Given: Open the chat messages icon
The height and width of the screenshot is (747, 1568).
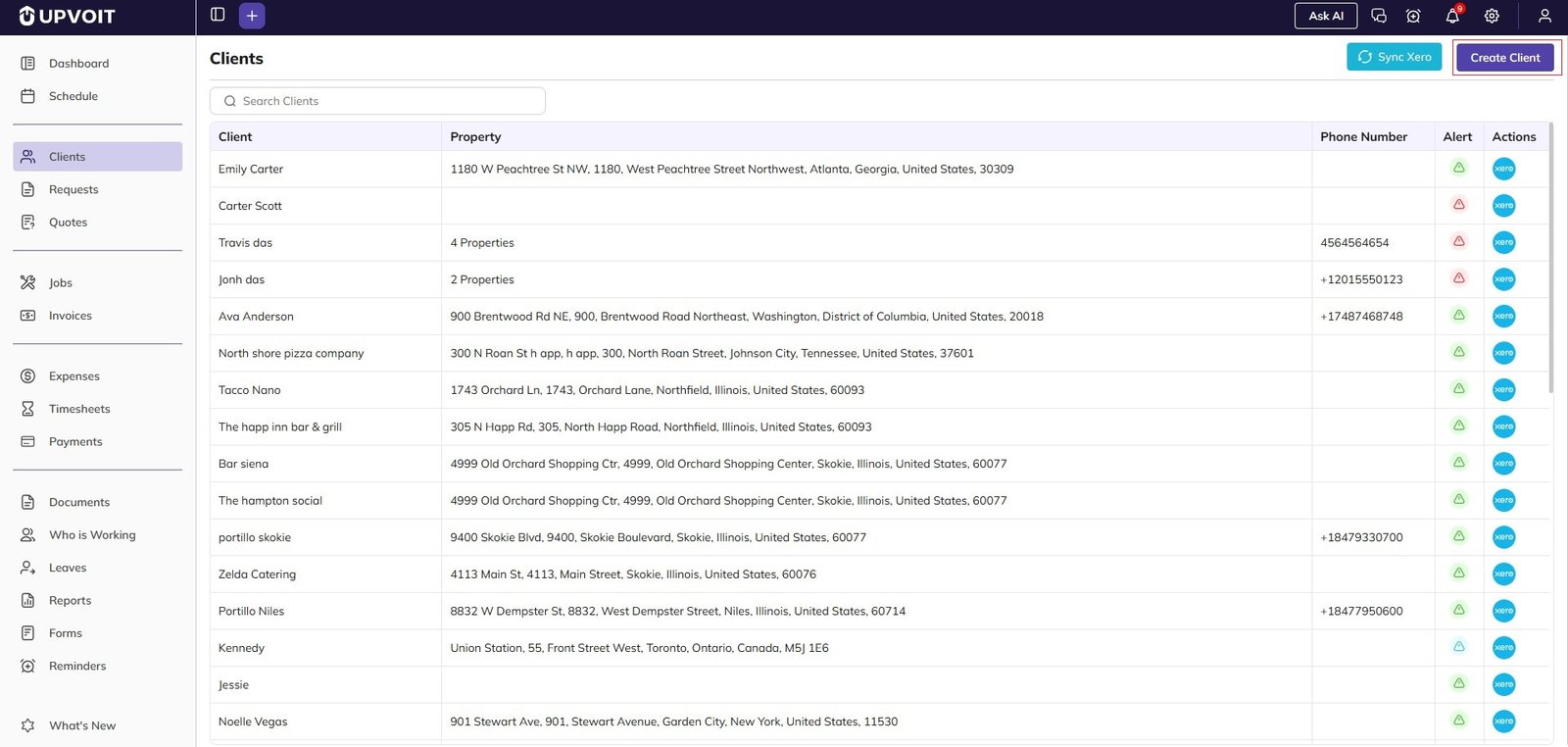Looking at the screenshot, I should pos(1379,16).
